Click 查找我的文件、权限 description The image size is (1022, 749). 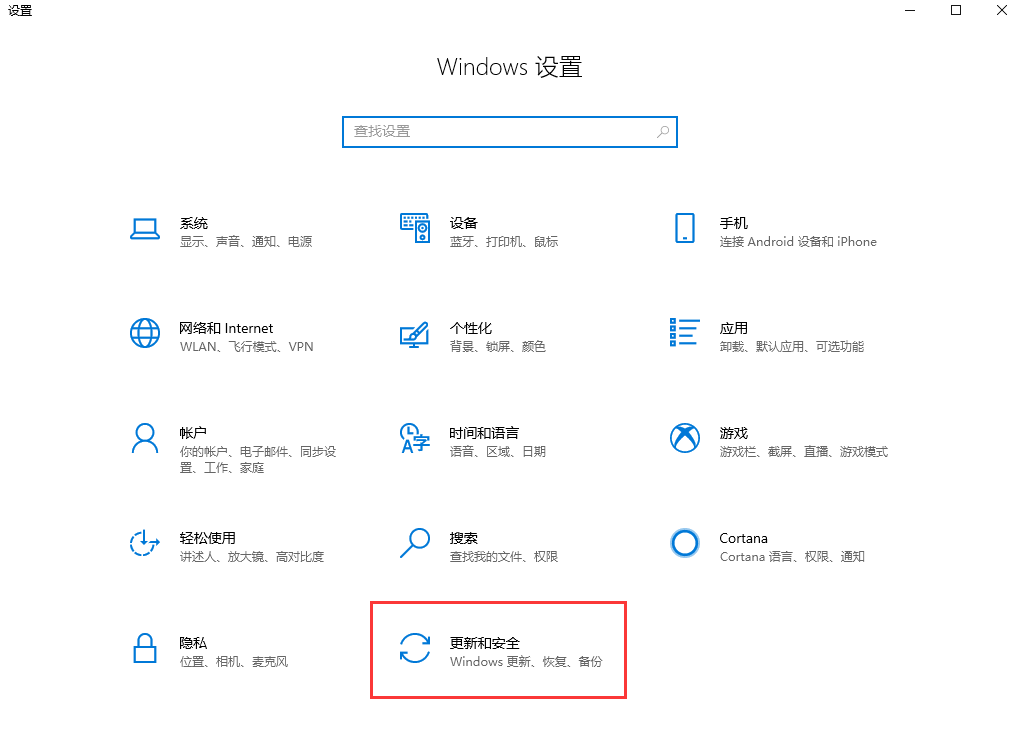504,557
